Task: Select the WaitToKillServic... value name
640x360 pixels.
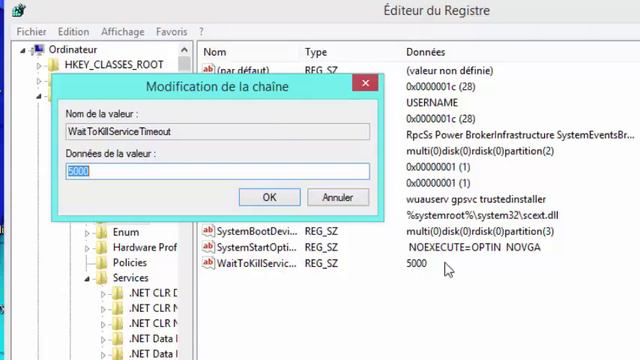Action: point(256,263)
